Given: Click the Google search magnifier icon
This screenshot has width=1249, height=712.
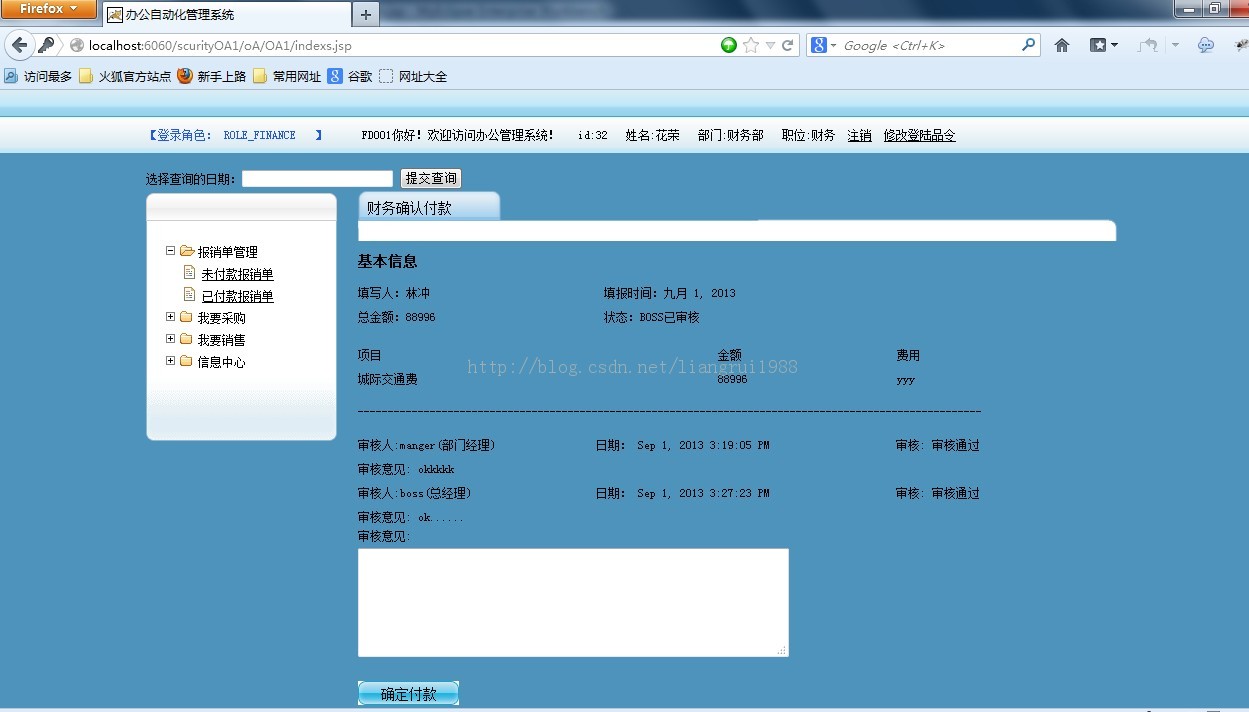Looking at the screenshot, I should pos(1029,45).
